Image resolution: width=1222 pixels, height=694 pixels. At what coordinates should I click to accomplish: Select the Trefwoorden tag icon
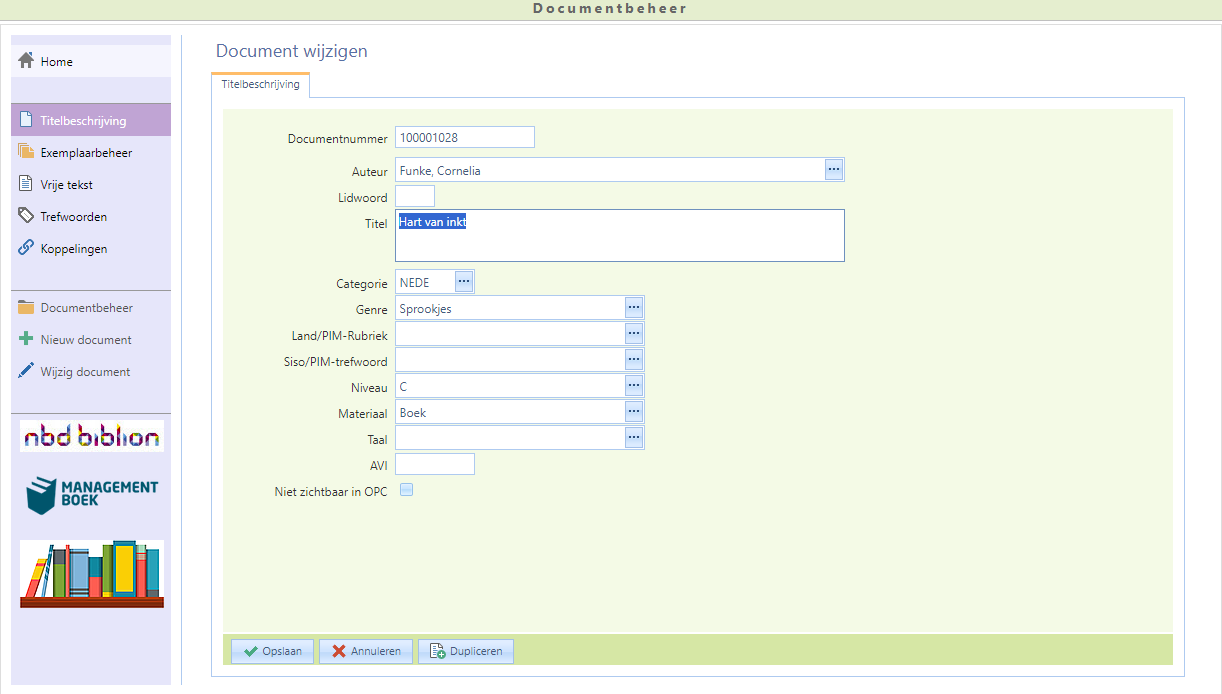[27, 216]
